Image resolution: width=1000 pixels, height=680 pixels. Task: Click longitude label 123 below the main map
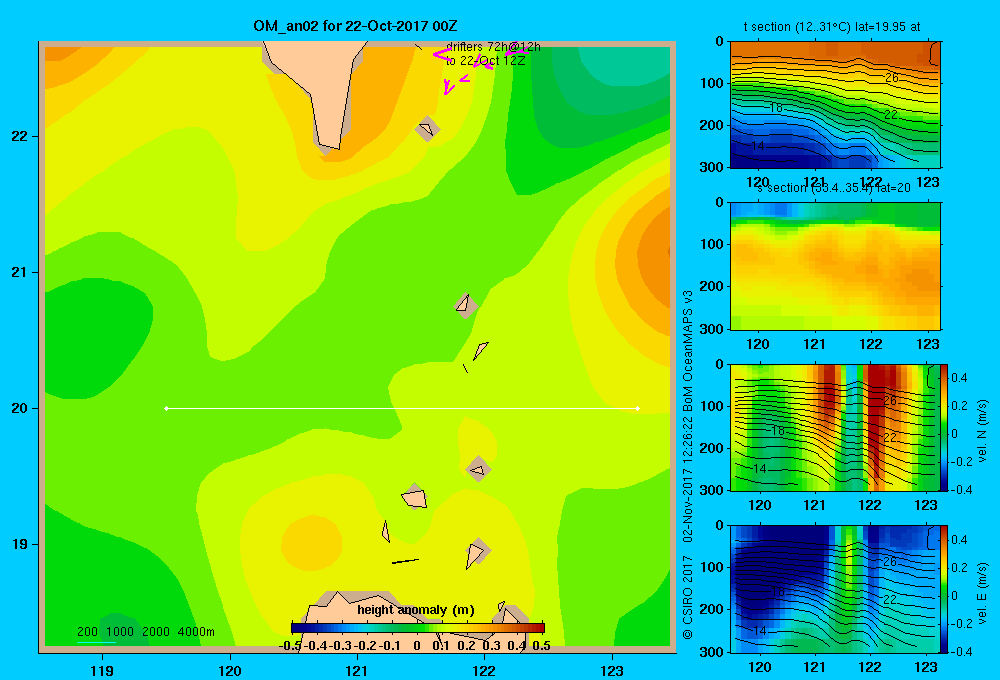tap(612, 670)
